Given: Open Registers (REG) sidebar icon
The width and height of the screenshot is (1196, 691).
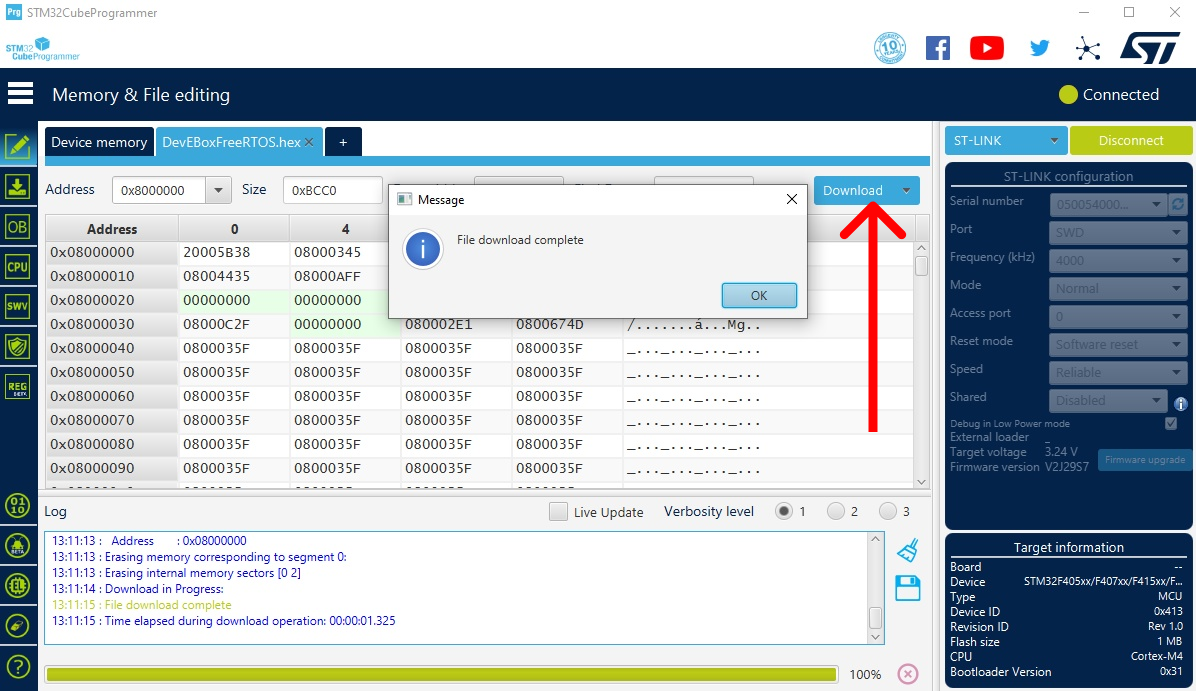Looking at the screenshot, I should 18,387.
